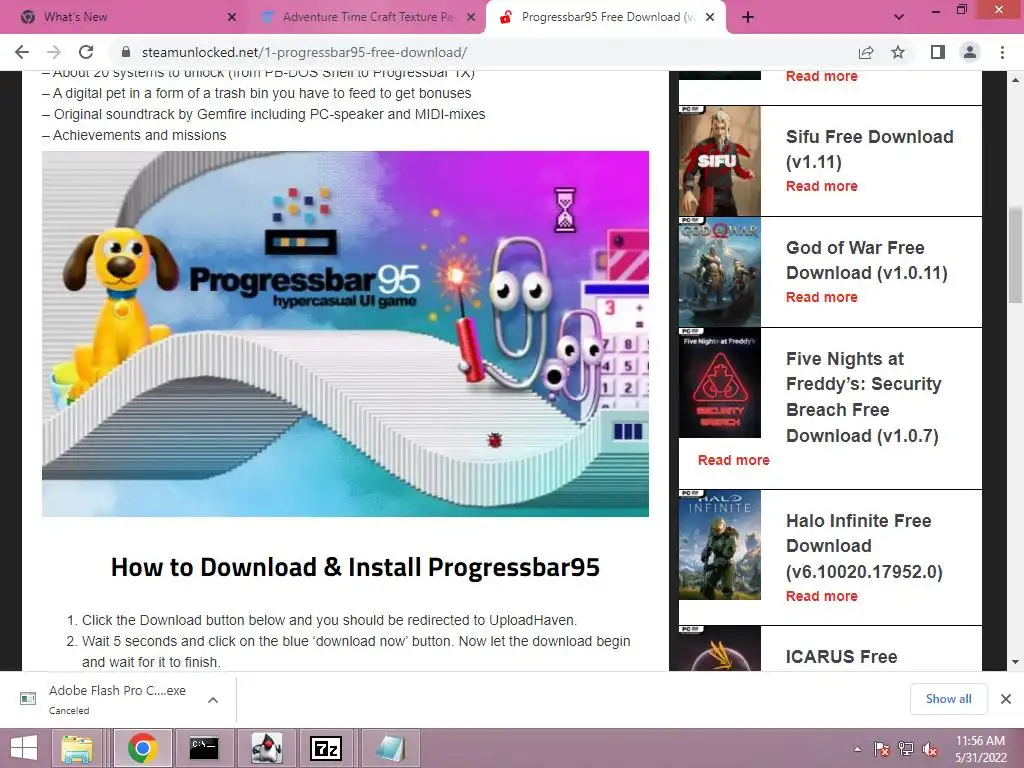Image resolution: width=1024 pixels, height=768 pixels.
Task: Open the Five Nights at Freddy's thumbnail
Action: pos(720,383)
